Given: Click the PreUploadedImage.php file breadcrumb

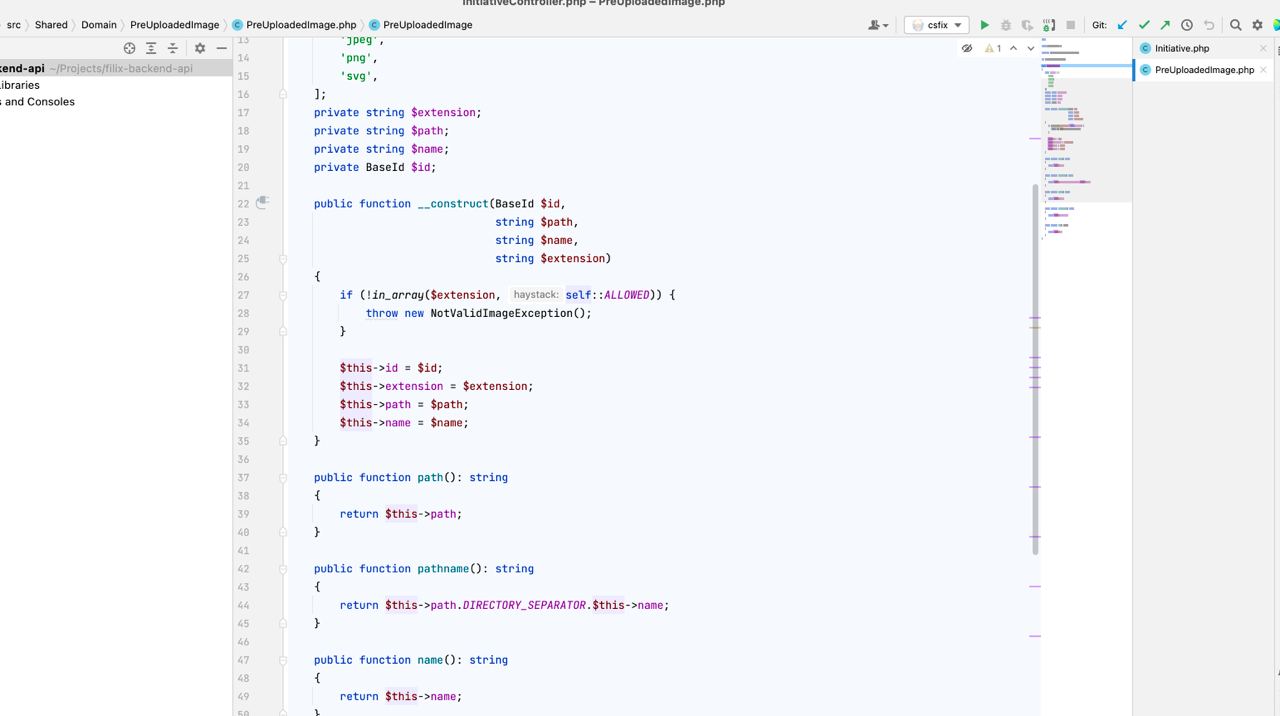Looking at the screenshot, I should click(x=301, y=25).
